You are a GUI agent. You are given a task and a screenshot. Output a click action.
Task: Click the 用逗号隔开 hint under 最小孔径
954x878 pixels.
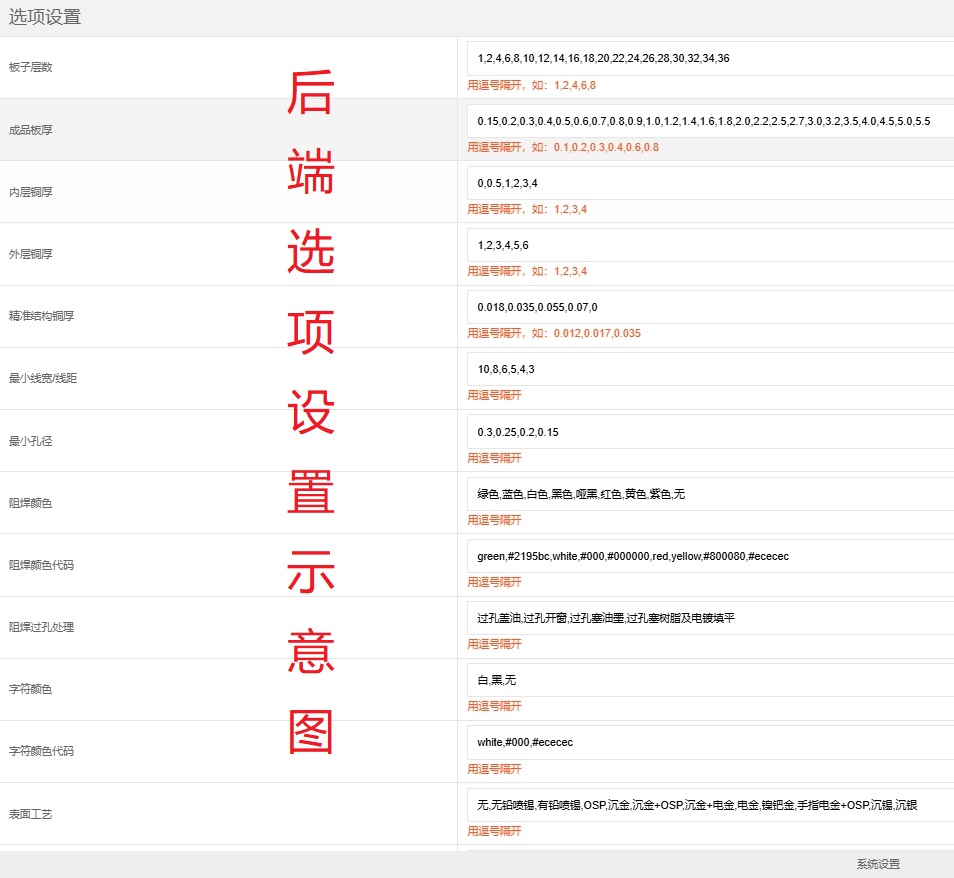[496, 458]
